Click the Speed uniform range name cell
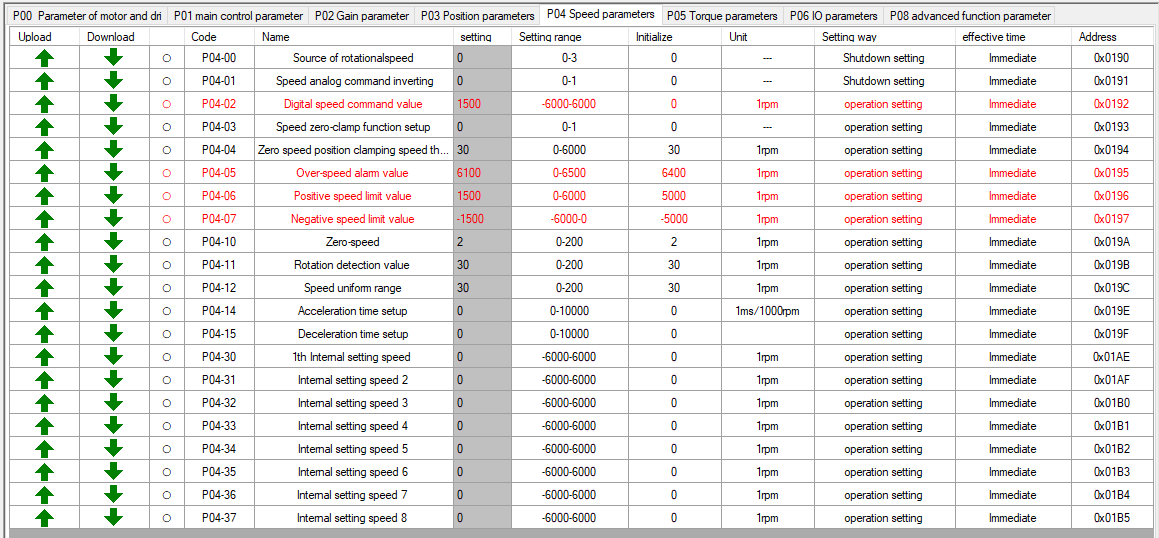 tap(353, 287)
